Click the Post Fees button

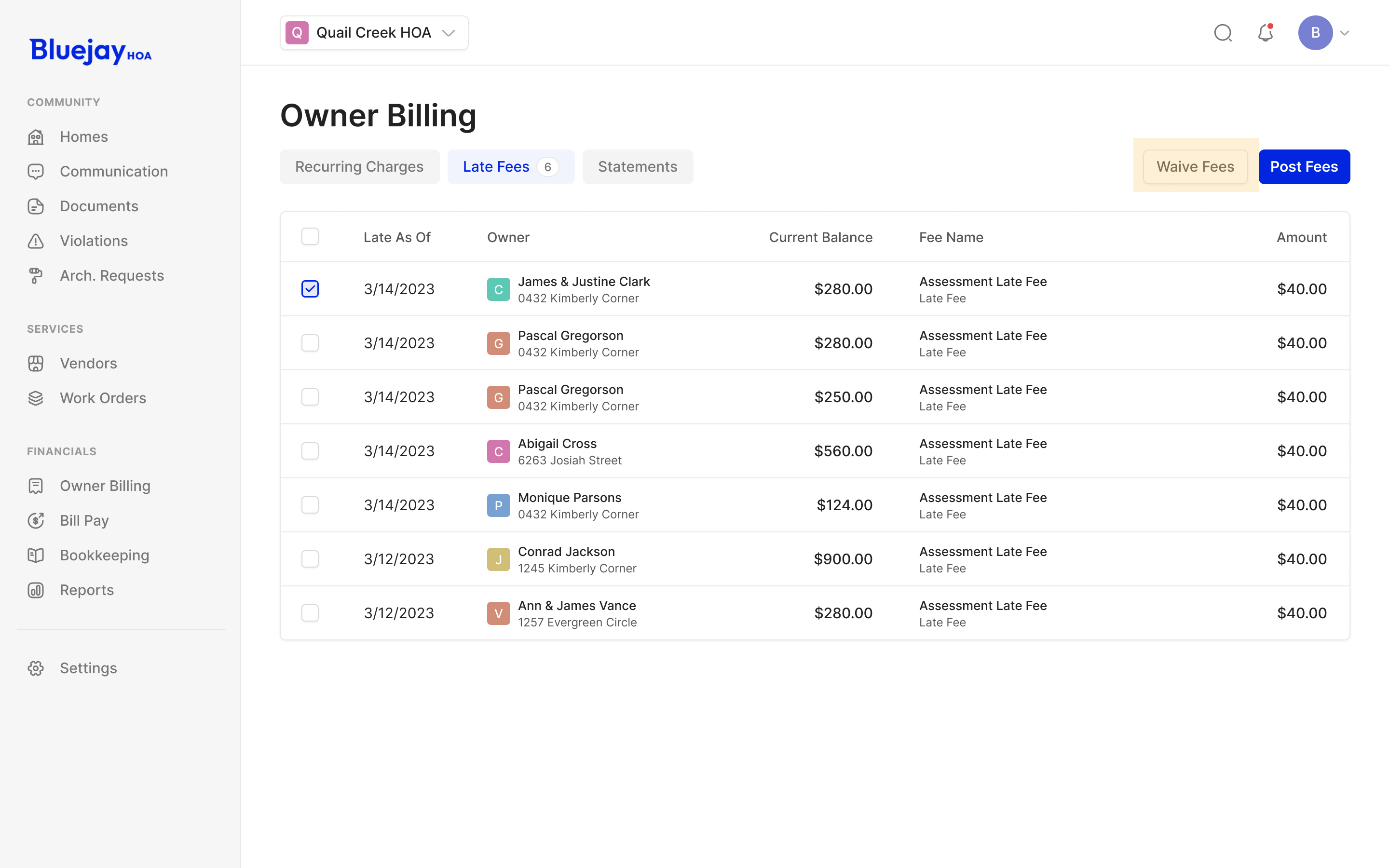(x=1304, y=167)
